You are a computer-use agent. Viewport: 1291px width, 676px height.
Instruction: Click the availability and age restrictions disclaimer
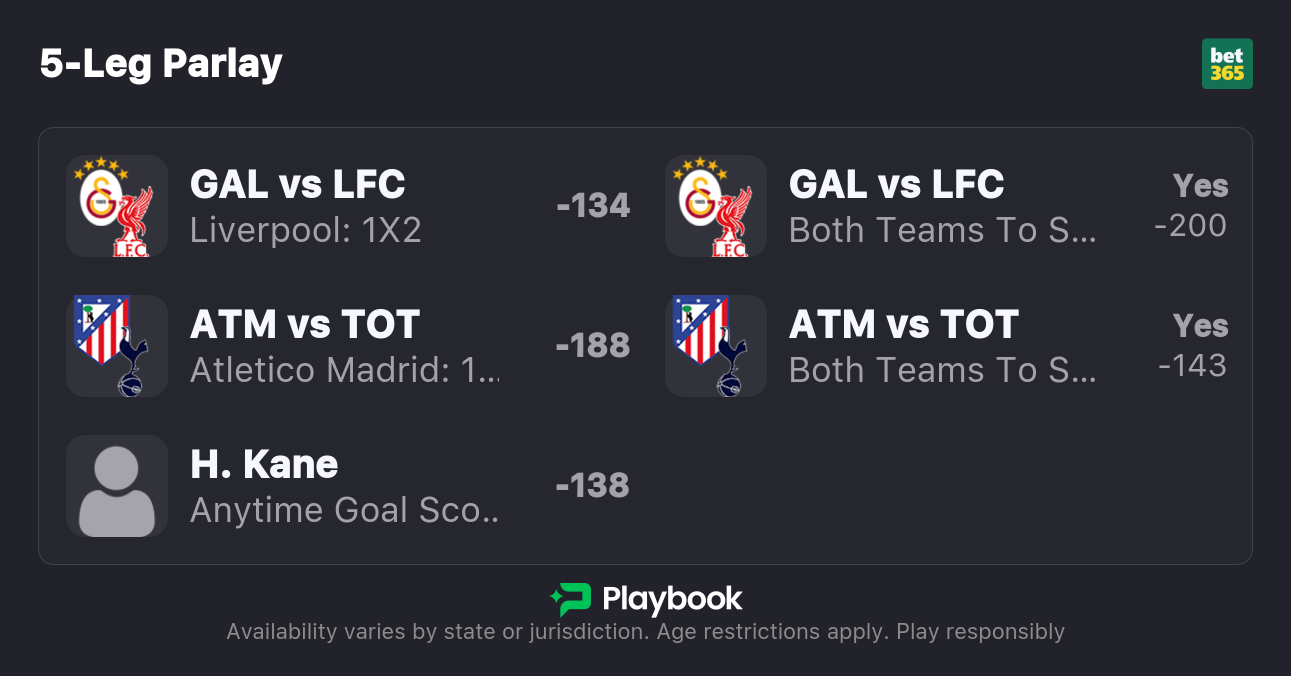(x=645, y=632)
